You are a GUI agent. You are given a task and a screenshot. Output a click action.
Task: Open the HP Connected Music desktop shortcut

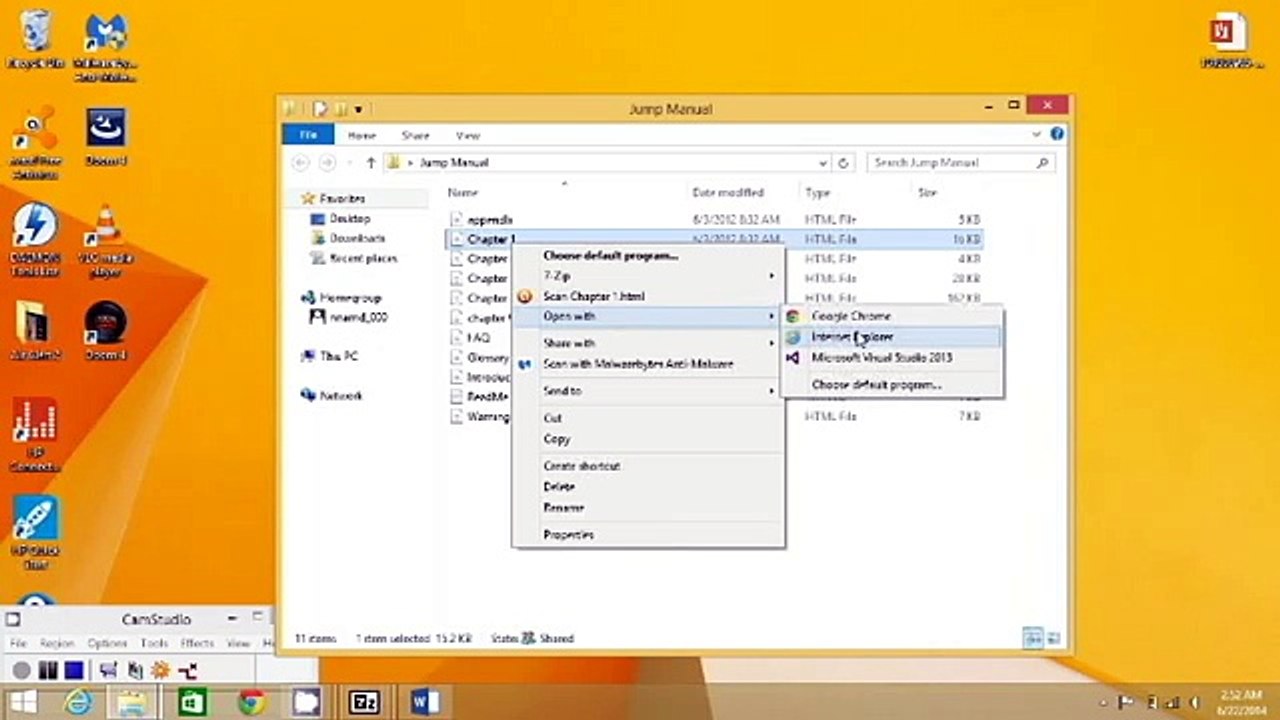point(35,435)
